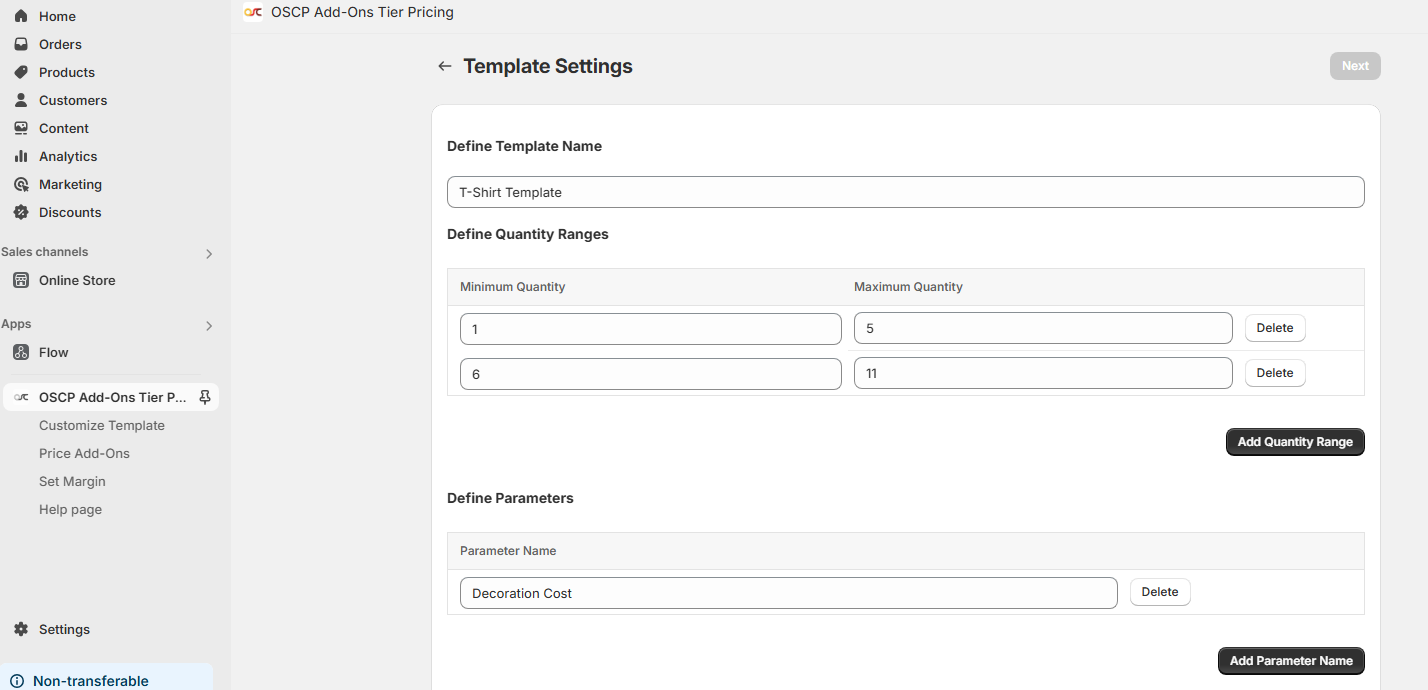Click the pin icon beside OSCP app
Image resolution: width=1428 pixels, height=690 pixels.
pos(205,397)
